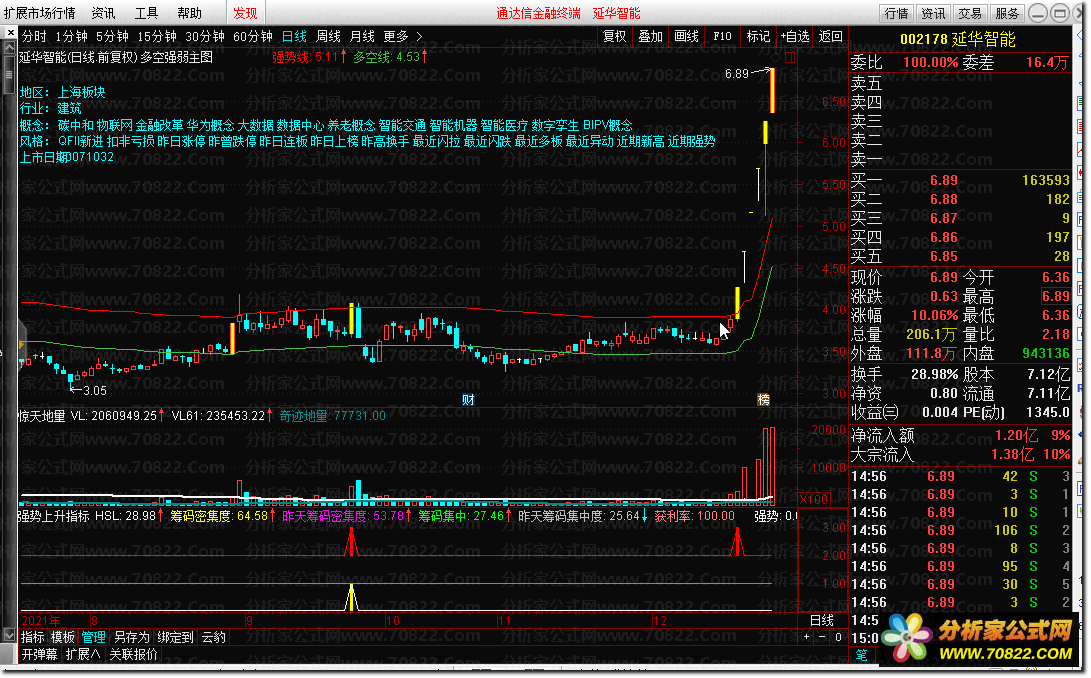Click 另存为 to save template
Viewport: 1091px width, 678px height.
pyautogui.click(x=132, y=637)
